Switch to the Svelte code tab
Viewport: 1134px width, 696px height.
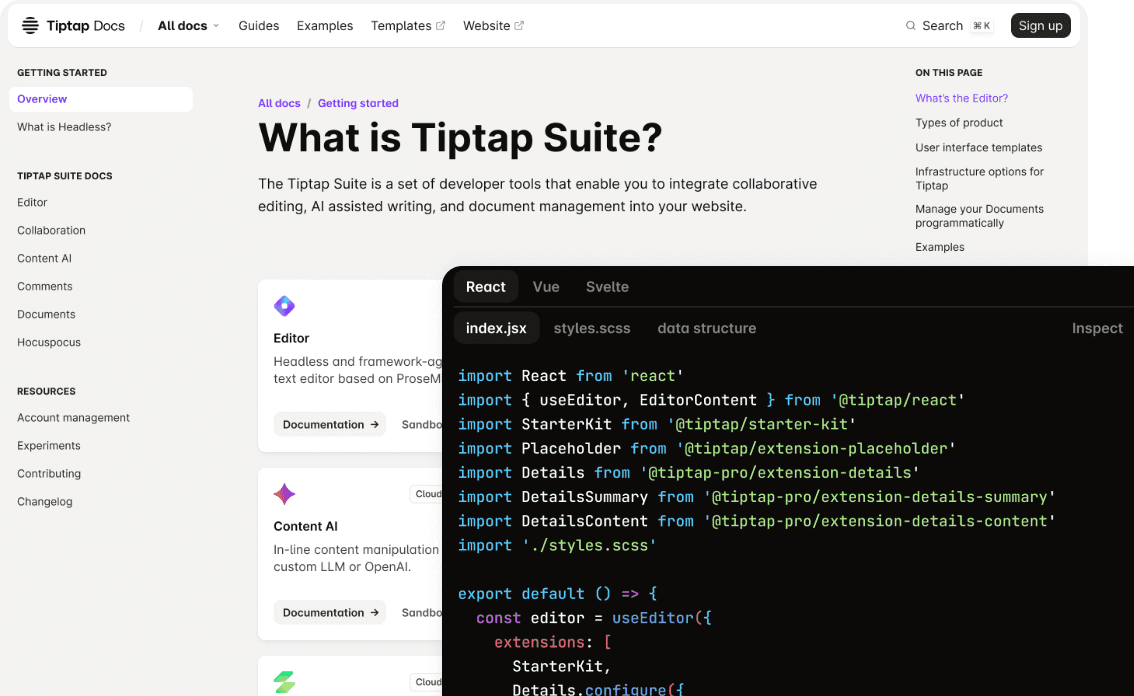coord(607,287)
